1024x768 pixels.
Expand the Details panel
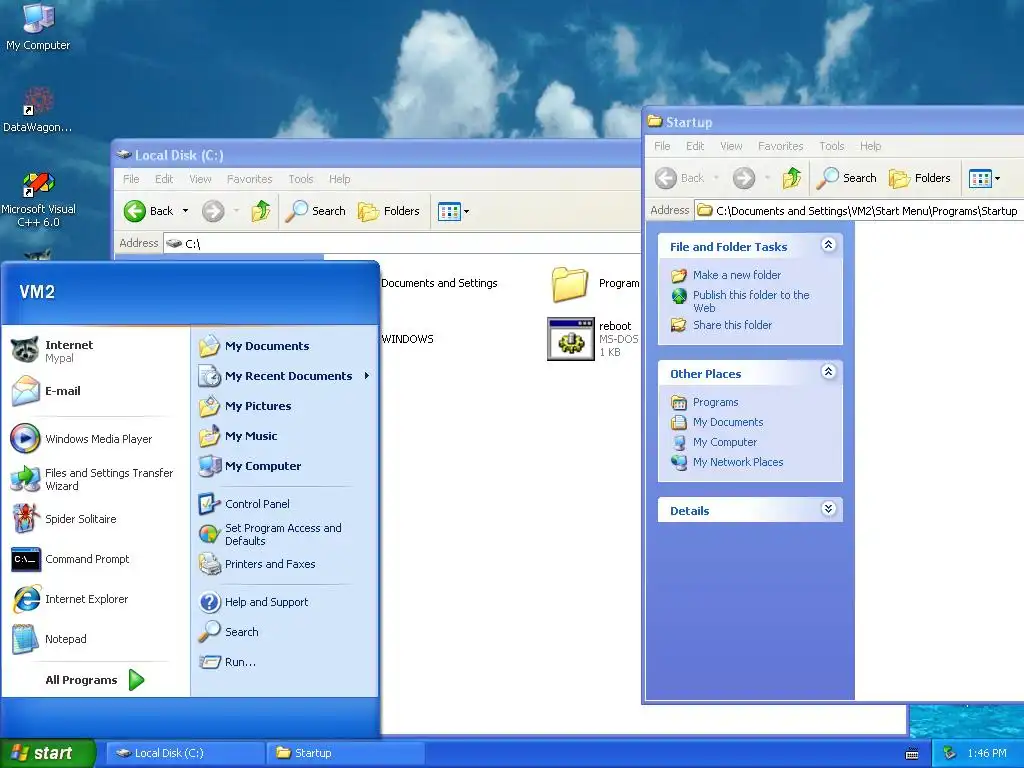pos(828,509)
